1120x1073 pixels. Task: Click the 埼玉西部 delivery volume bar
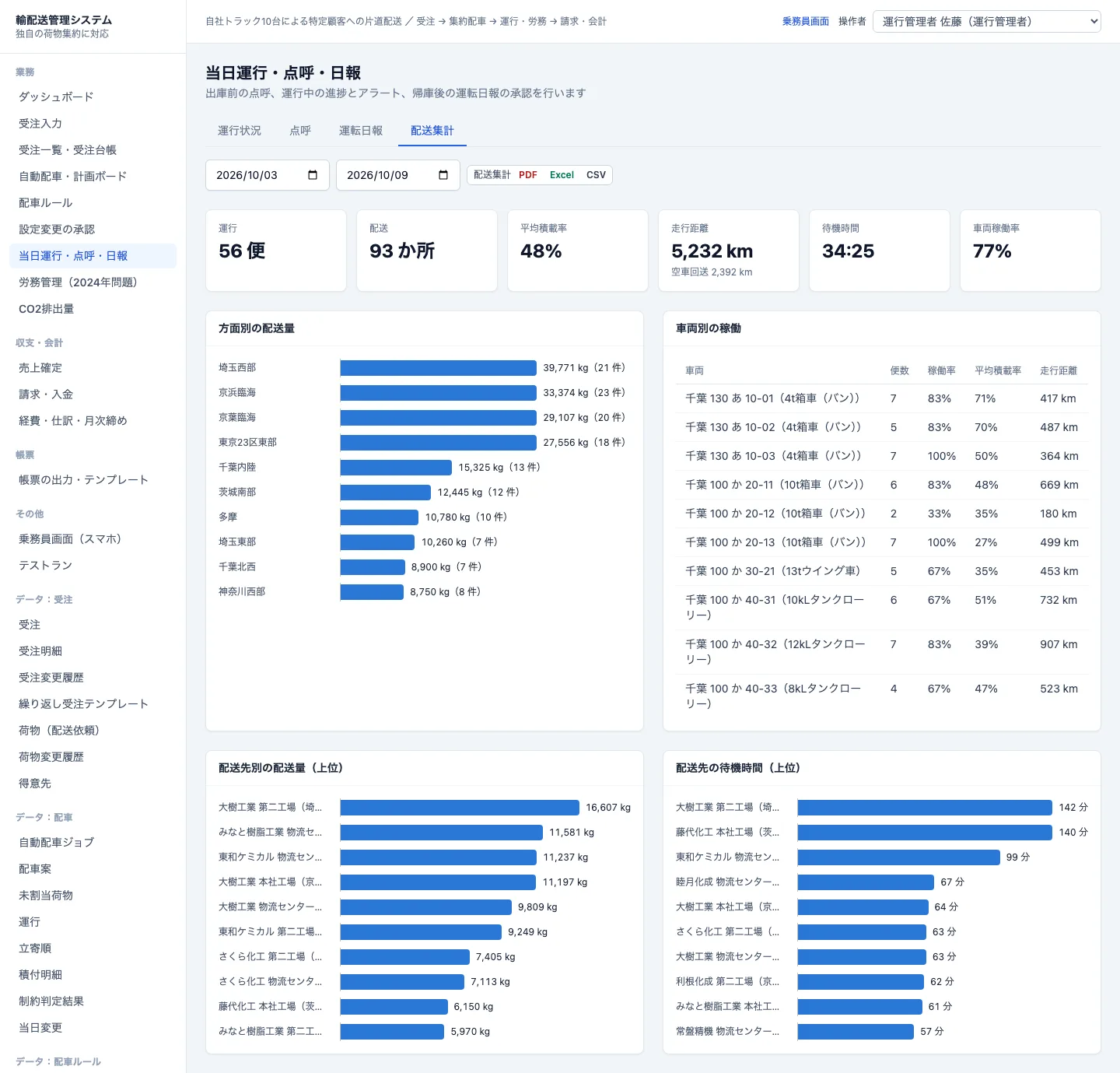pos(439,368)
